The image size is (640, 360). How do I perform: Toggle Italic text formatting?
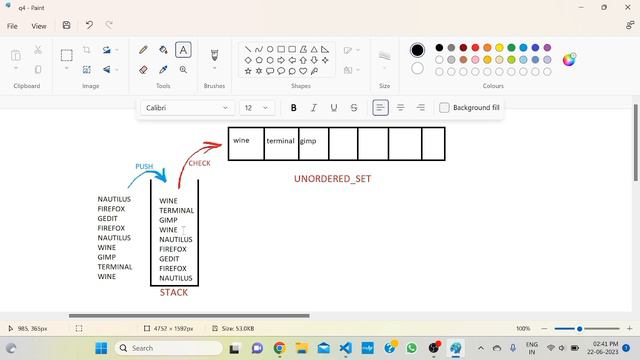click(313, 108)
